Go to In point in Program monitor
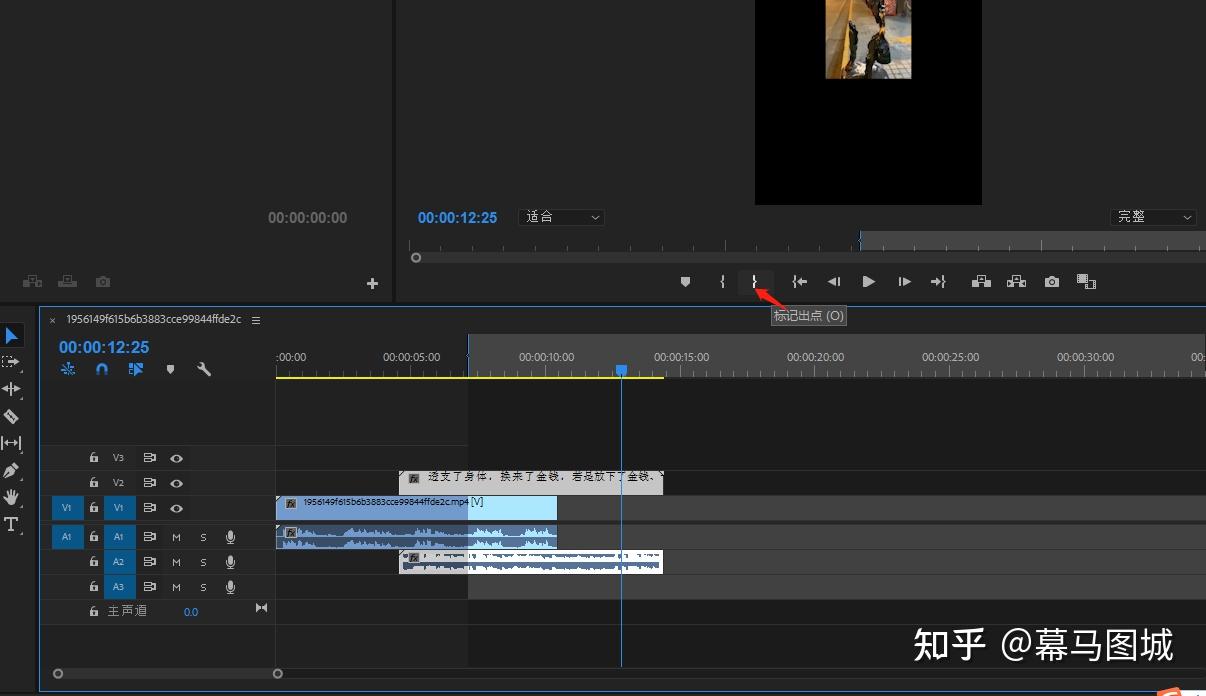This screenshot has height=696, width=1206. pyautogui.click(x=799, y=282)
